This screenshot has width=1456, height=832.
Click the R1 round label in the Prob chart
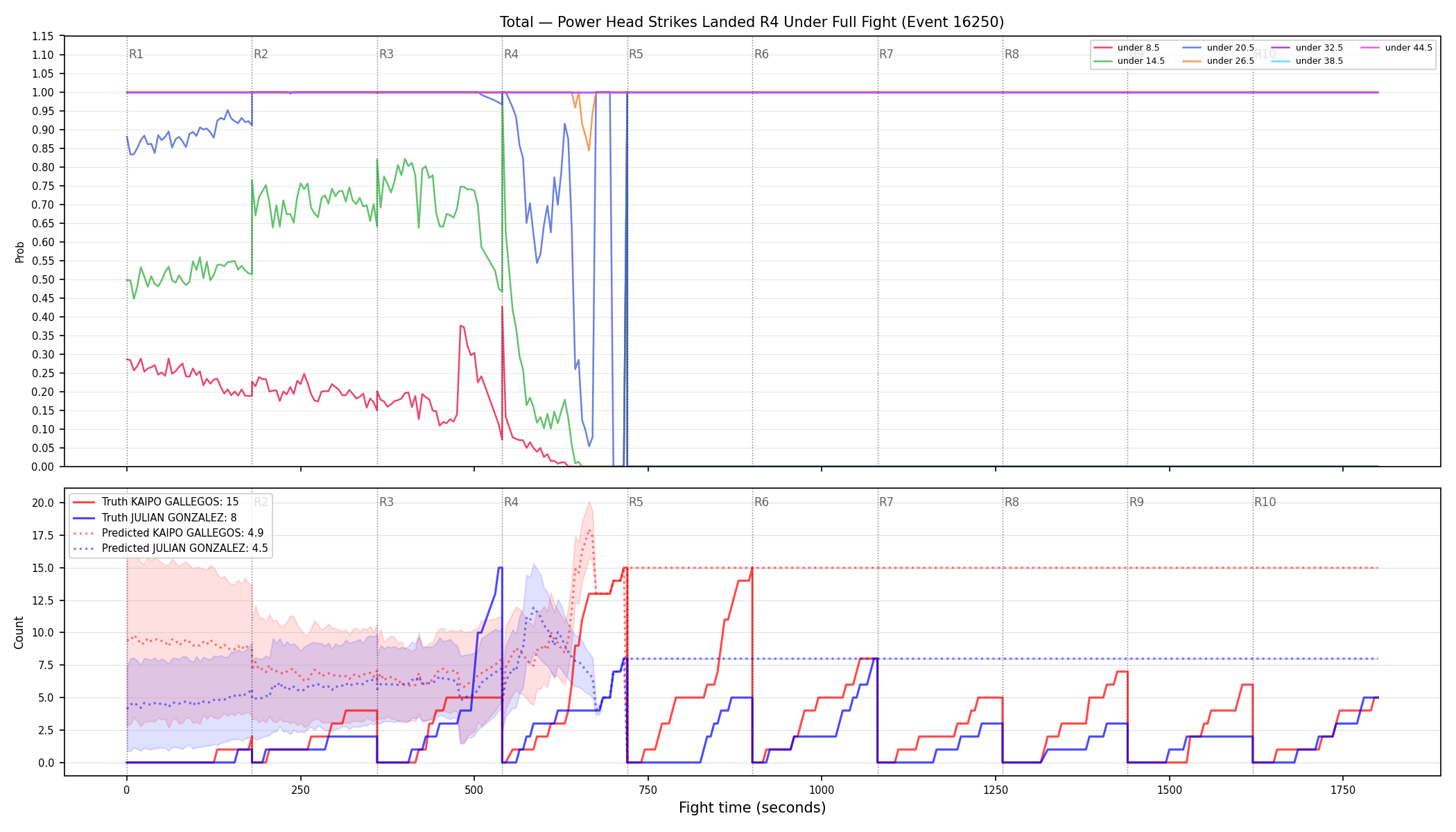coord(136,54)
